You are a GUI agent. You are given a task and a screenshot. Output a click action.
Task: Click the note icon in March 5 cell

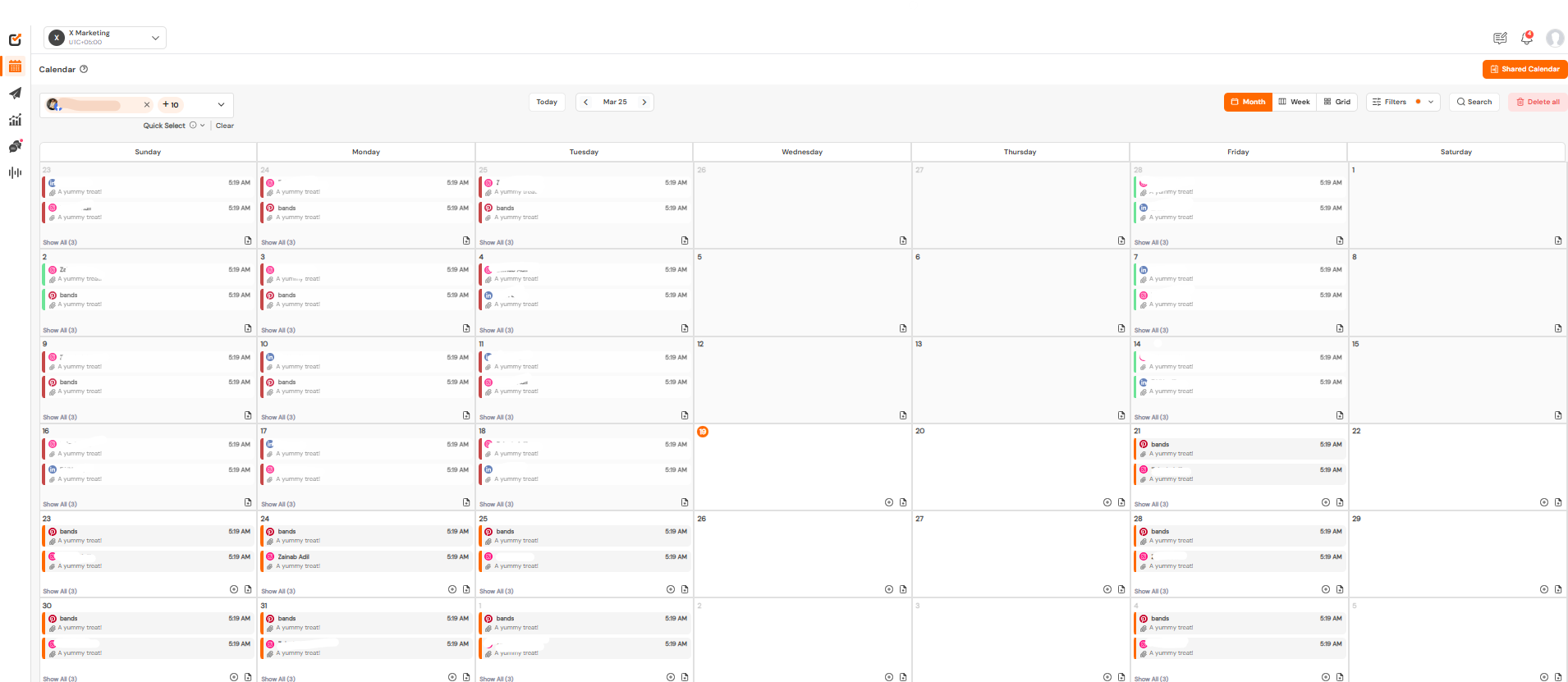(903, 328)
